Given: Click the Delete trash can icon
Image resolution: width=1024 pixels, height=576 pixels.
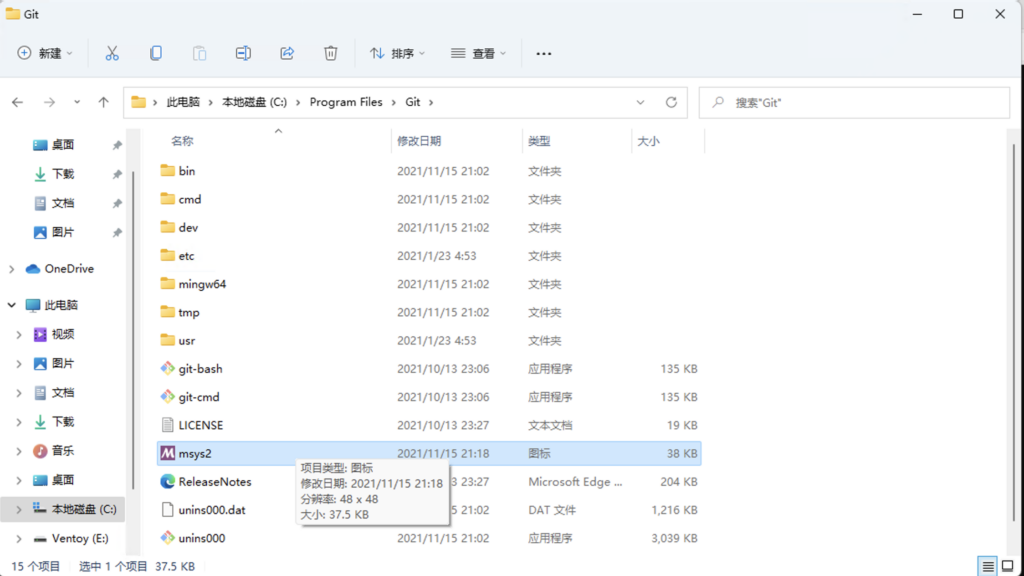Looking at the screenshot, I should point(330,54).
